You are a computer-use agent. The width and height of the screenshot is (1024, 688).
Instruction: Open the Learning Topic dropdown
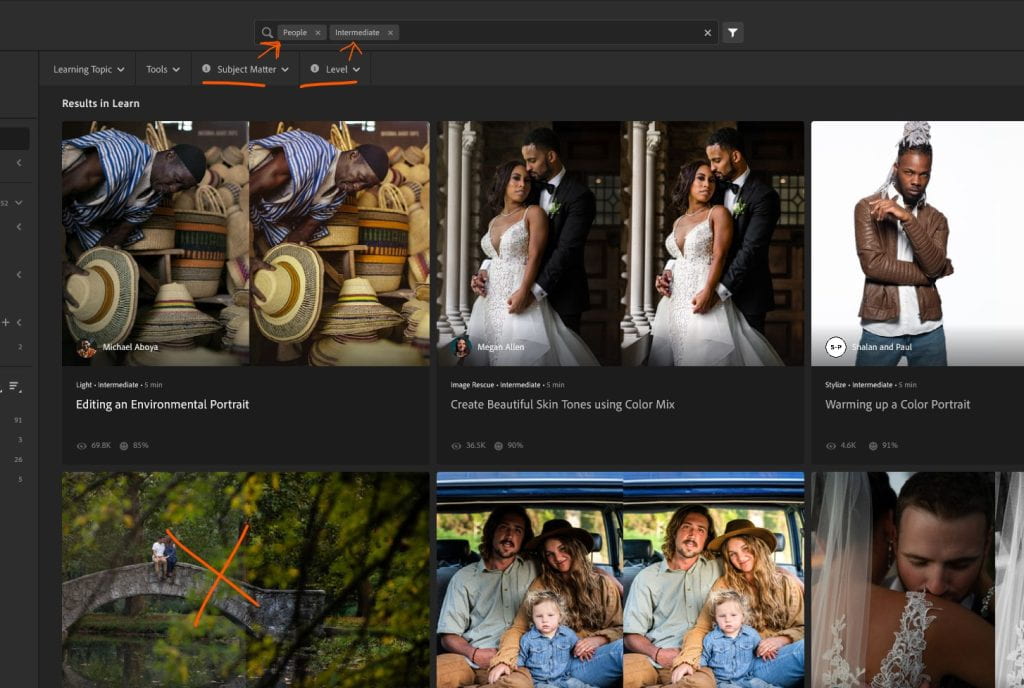[x=87, y=68]
